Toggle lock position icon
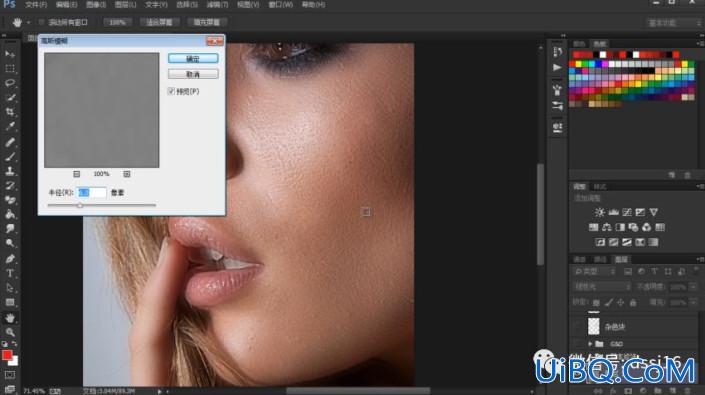The width and height of the screenshot is (705, 395). pyautogui.click(x=620, y=302)
